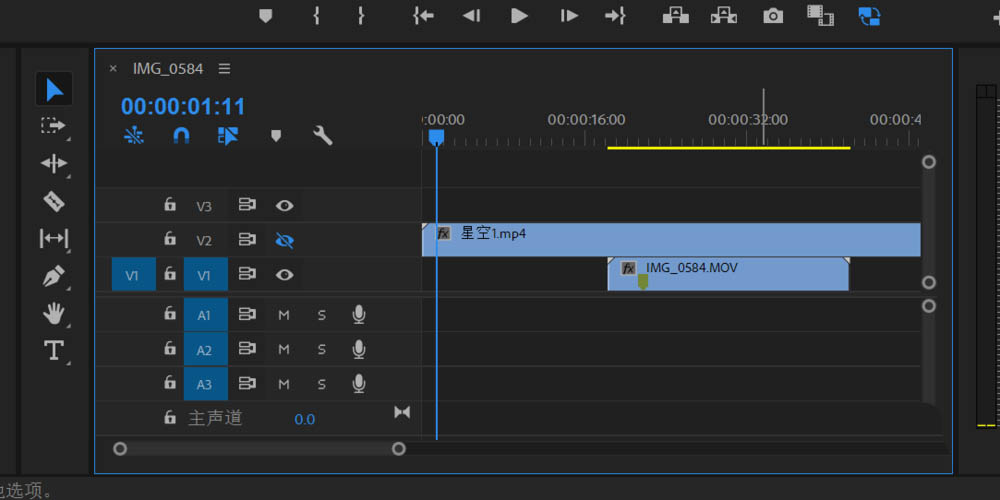Open the IMG_0584 sequence panel menu

224,68
